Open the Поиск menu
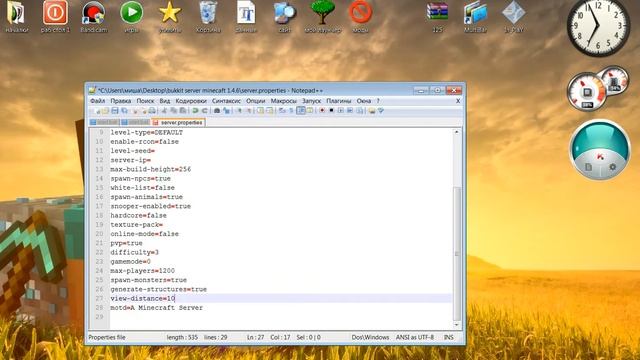Screen dimensions: 640x360 tap(145, 101)
